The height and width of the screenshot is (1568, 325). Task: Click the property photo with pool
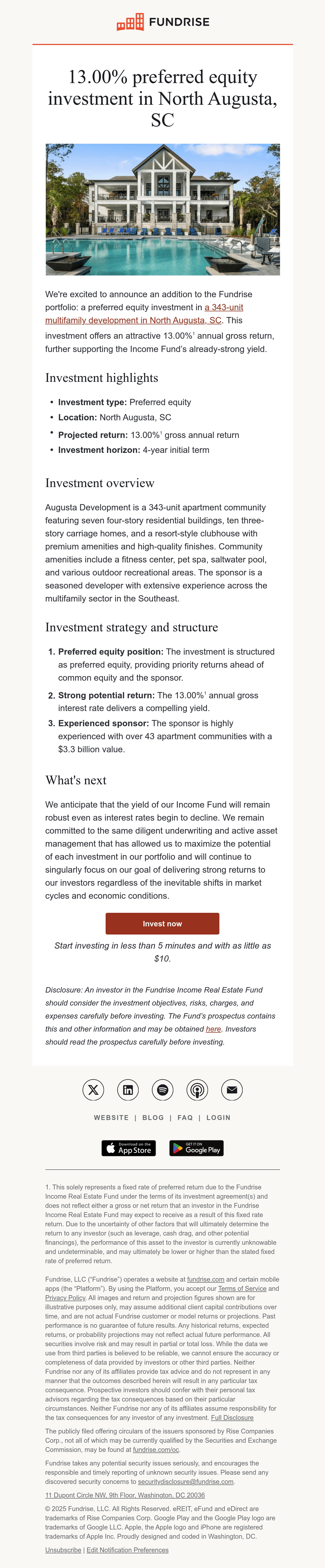click(x=163, y=209)
